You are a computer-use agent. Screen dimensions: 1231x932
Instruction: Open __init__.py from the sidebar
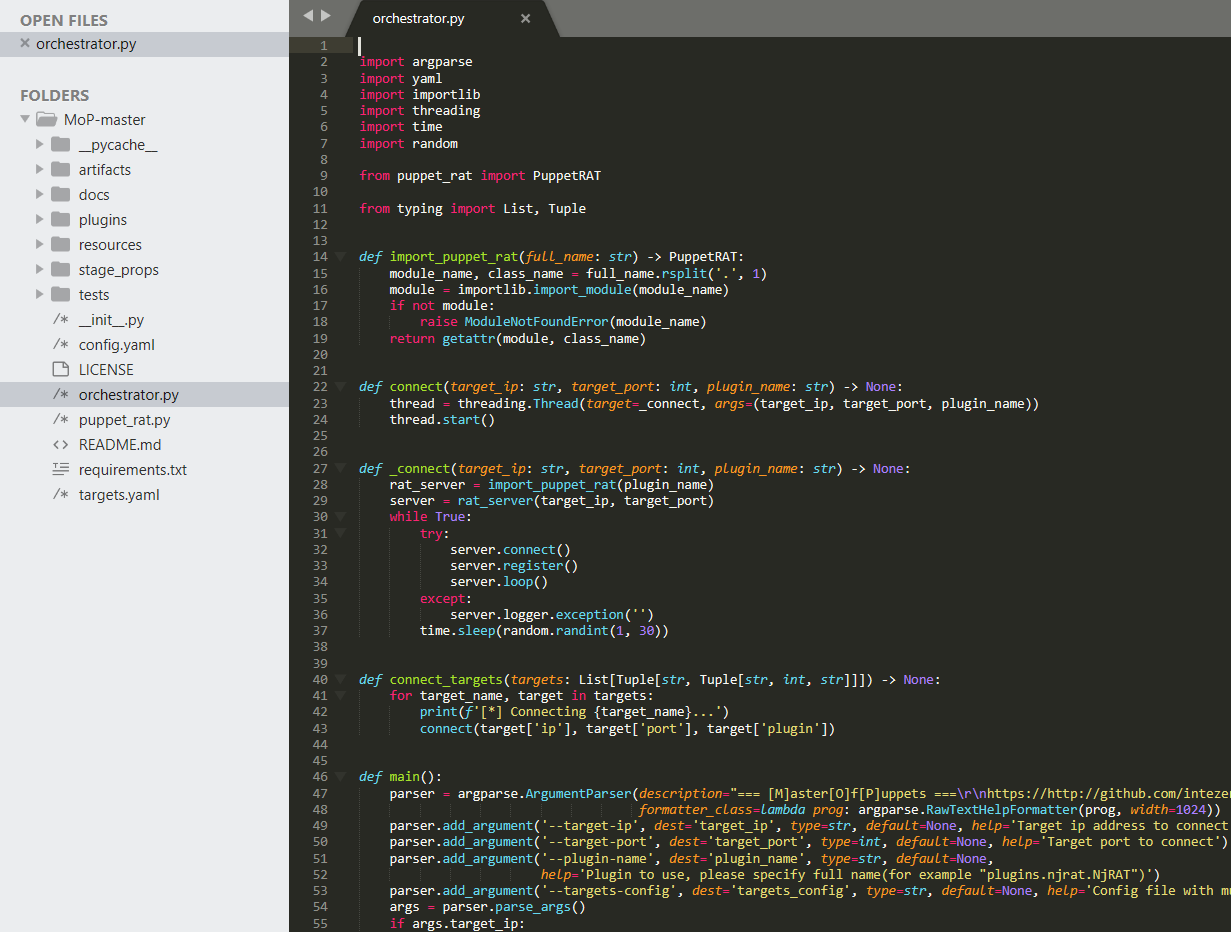[111, 320]
